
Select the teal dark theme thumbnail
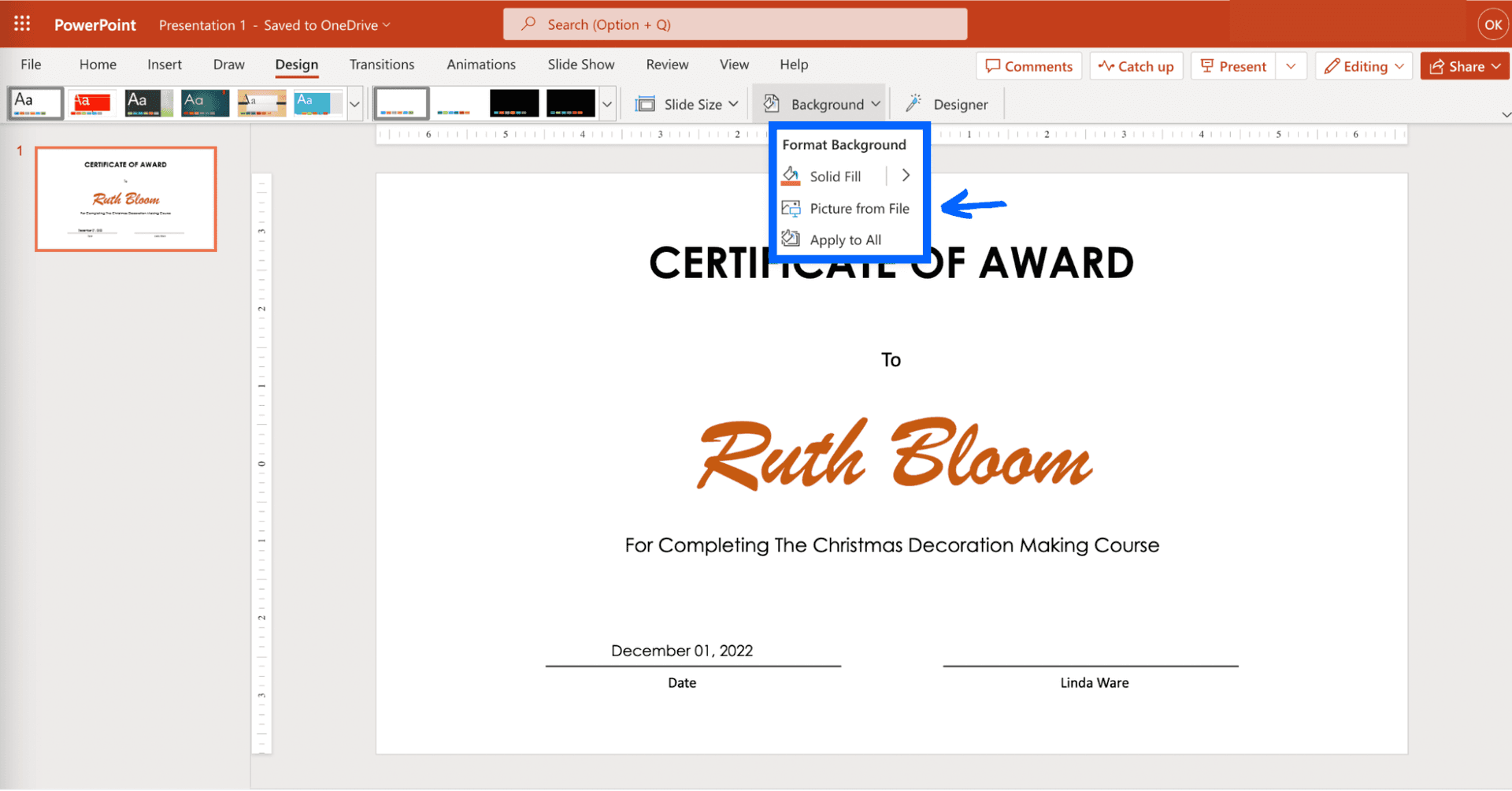pos(205,103)
